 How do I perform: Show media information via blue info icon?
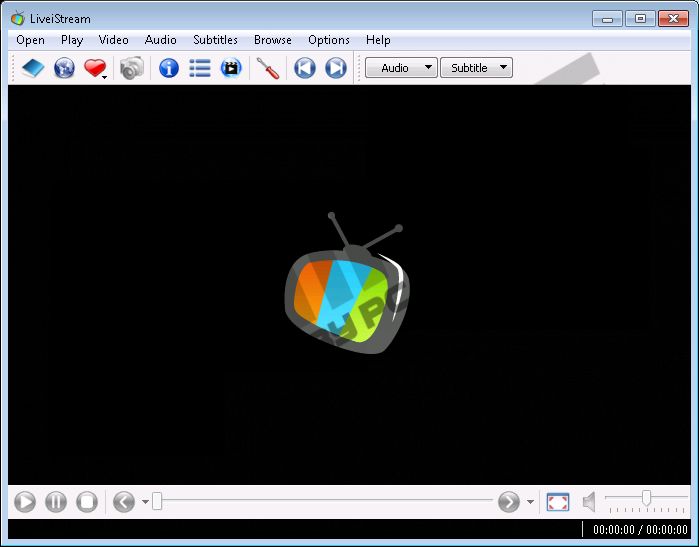(x=169, y=68)
